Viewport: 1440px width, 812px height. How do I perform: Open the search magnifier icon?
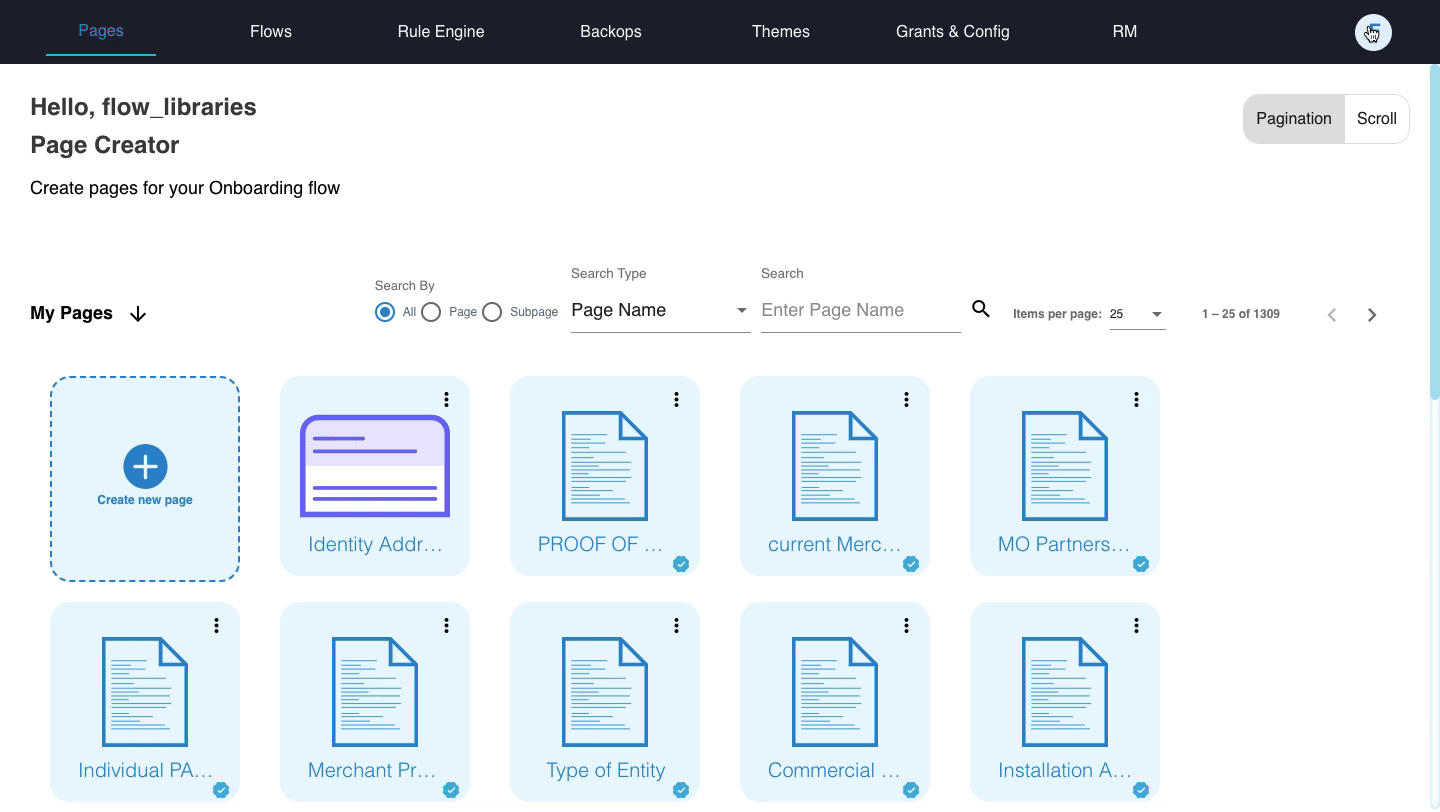[x=981, y=310]
